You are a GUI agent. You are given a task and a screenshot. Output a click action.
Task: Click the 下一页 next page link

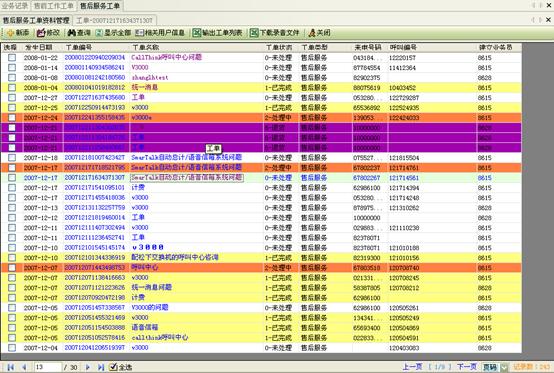tap(467, 367)
